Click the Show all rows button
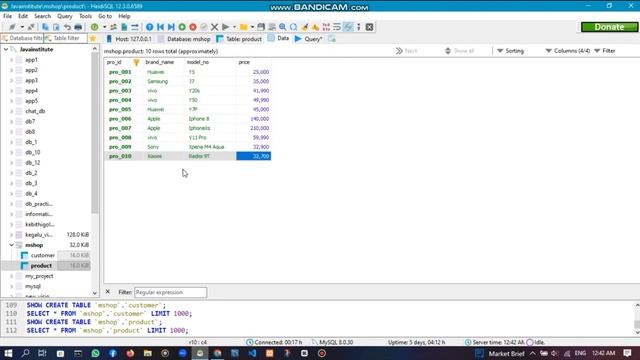640x360 pixels. 460,51
